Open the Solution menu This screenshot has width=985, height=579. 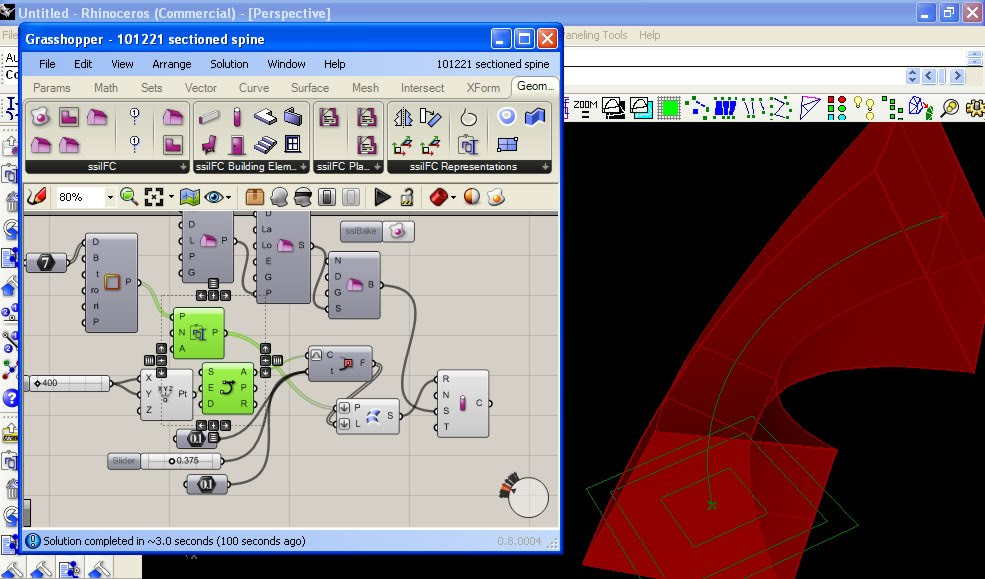coord(229,64)
